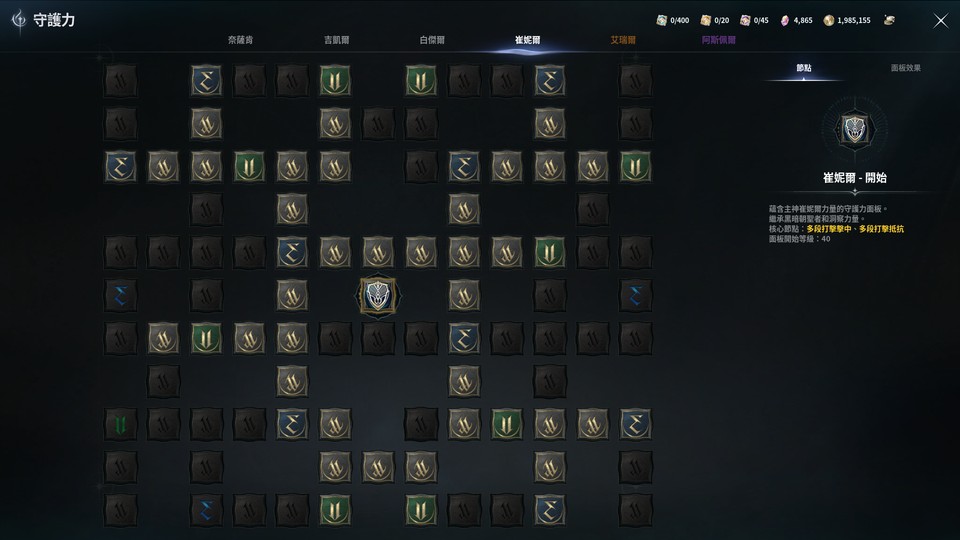The width and height of the screenshot is (960, 540).
Task: Open the purple 阿斯佩爾 tab
Action: click(719, 40)
